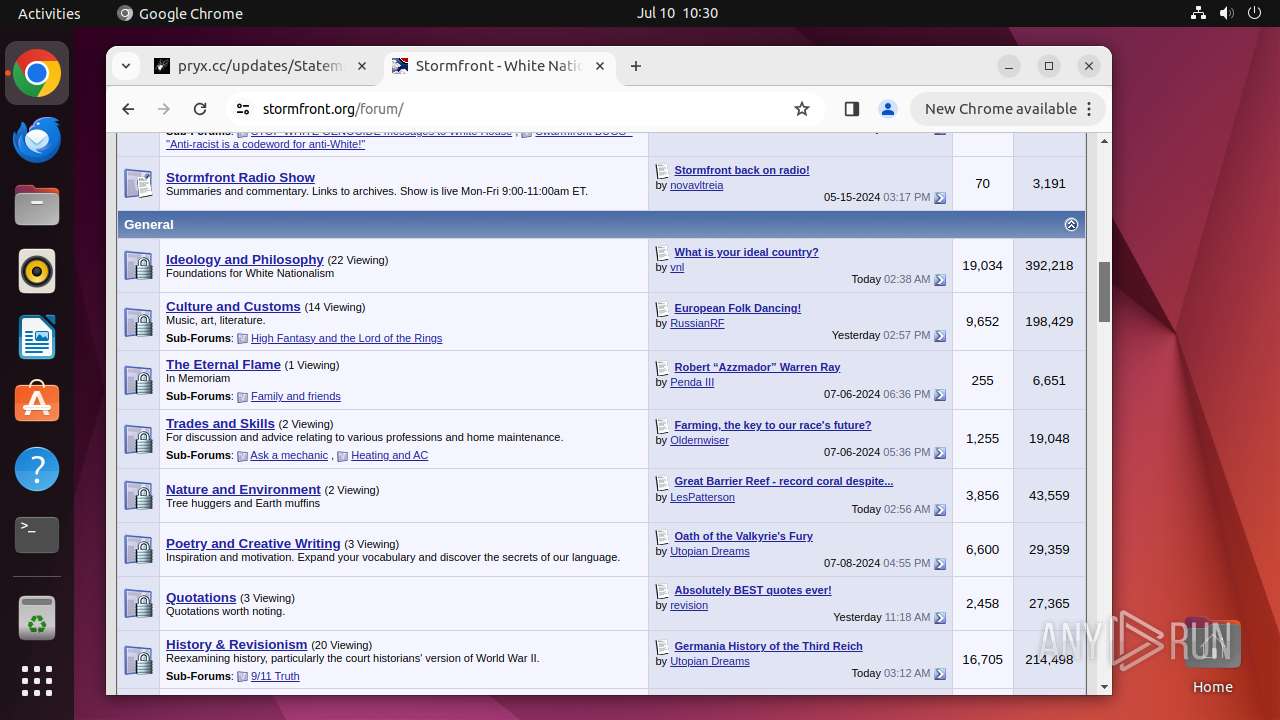Open the system volume indicator menu
Viewport: 1280px width, 720px height.
click(1226, 13)
